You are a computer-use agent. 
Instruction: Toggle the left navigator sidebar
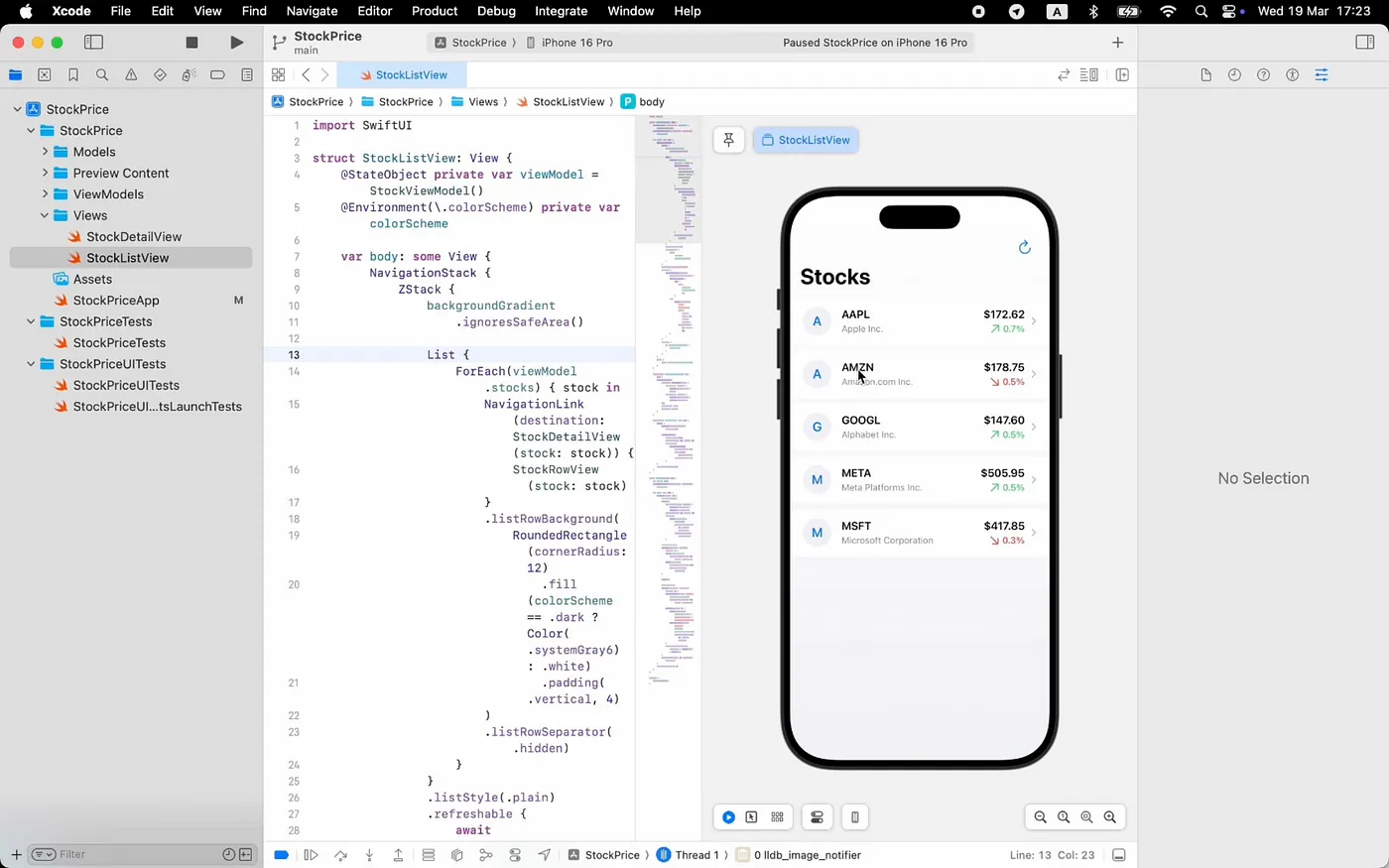(93, 43)
